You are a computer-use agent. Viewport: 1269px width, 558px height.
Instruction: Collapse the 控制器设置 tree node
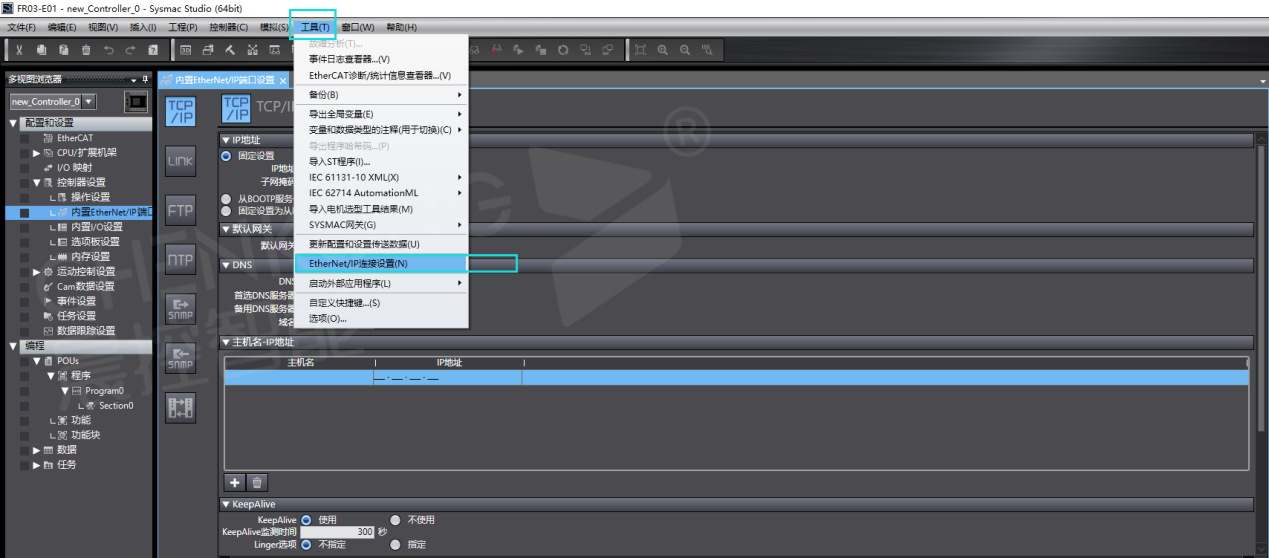tap(37, 182)
